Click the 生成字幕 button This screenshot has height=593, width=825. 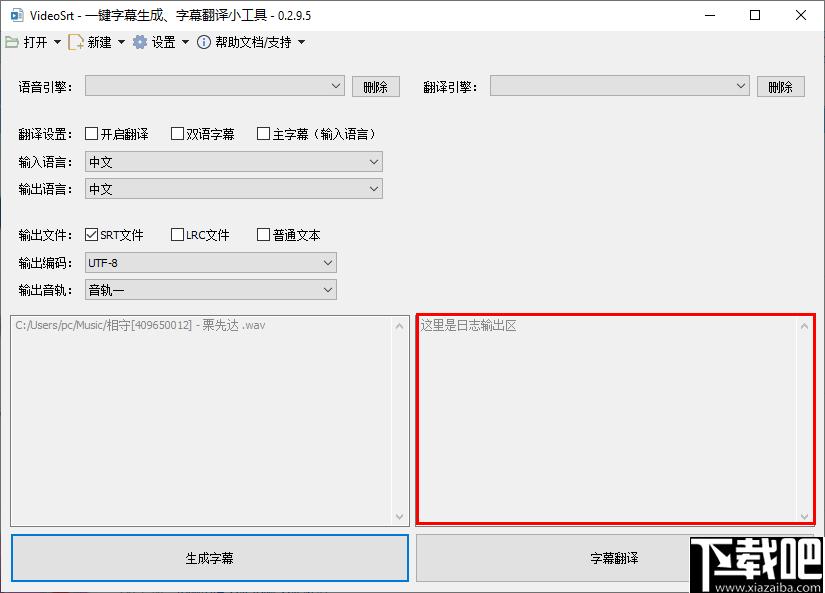click(210, 558)
